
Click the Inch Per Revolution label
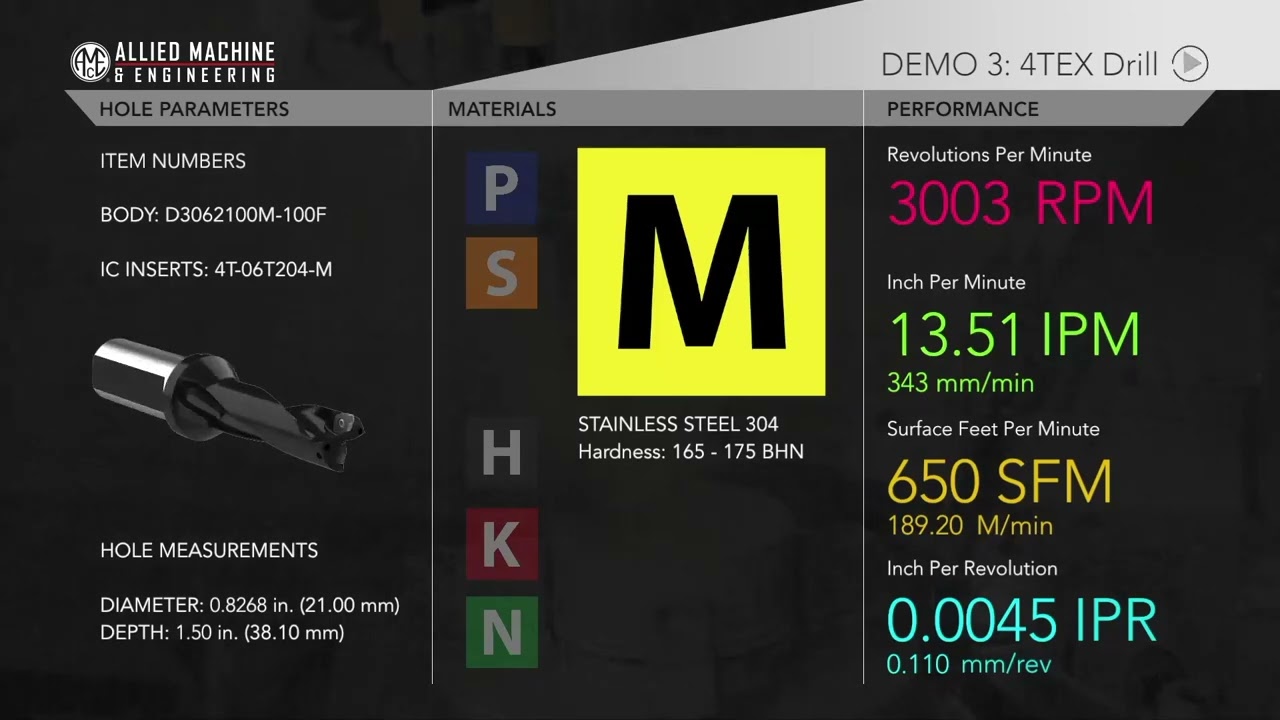[972, 569]
